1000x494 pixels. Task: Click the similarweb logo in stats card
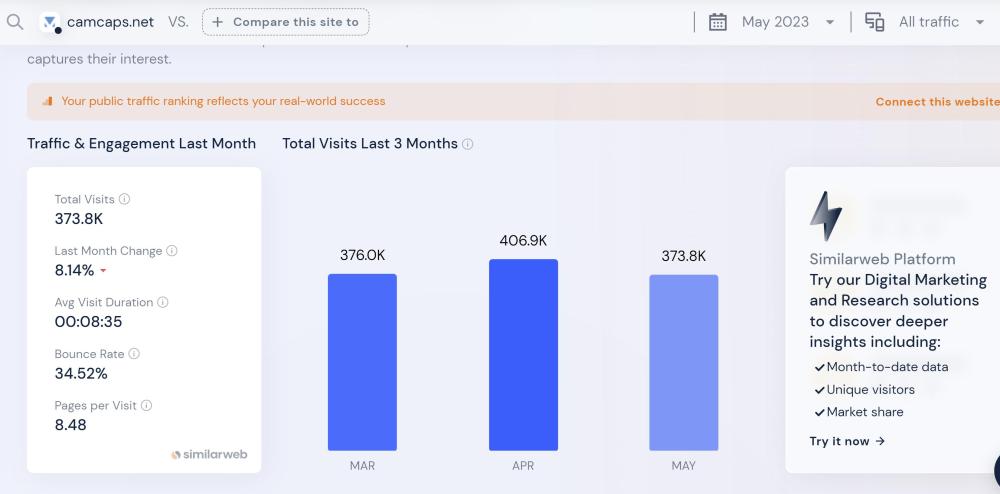[x=209, y=455]
